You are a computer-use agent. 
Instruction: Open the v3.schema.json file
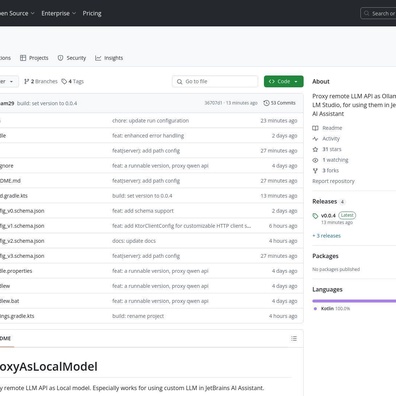coord(22,256)
